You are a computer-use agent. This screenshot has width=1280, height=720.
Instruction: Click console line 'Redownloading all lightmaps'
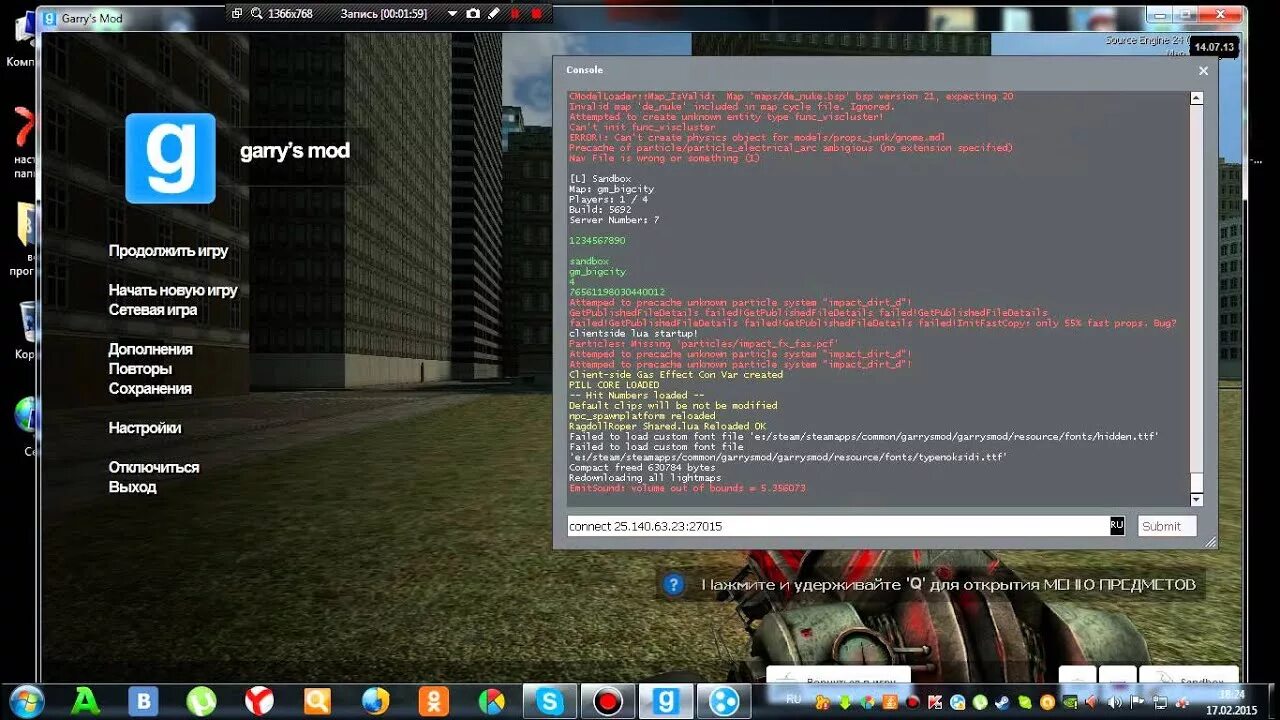645,478
